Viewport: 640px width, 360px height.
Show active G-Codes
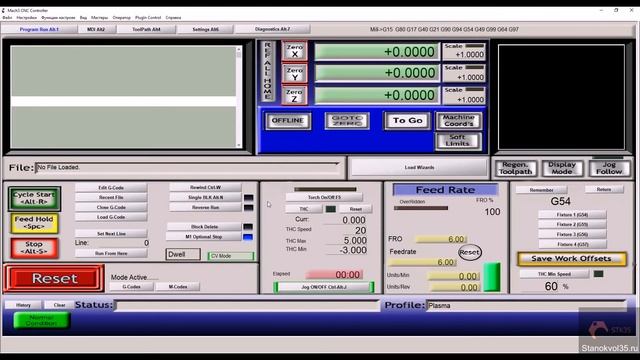click(x=131, y=287)
